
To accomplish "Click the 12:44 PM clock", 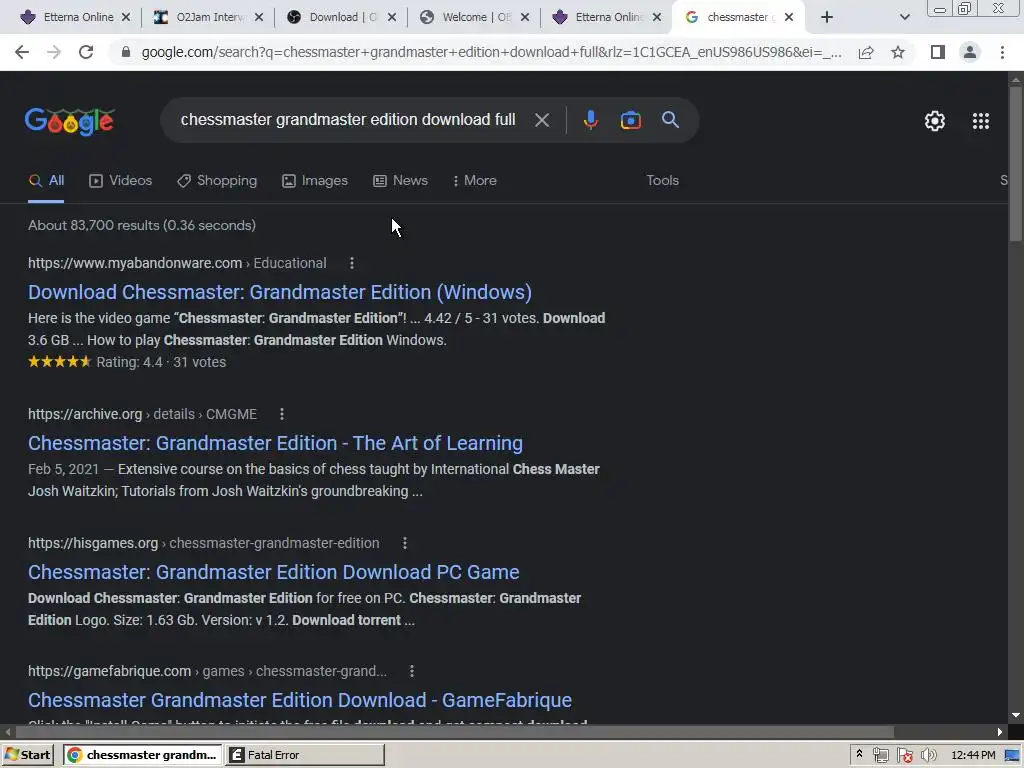I will [973, 755].
